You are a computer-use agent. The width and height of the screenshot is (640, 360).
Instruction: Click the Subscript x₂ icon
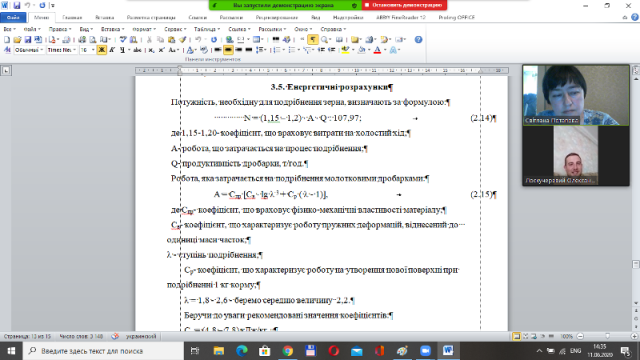(x=151, y=50)
